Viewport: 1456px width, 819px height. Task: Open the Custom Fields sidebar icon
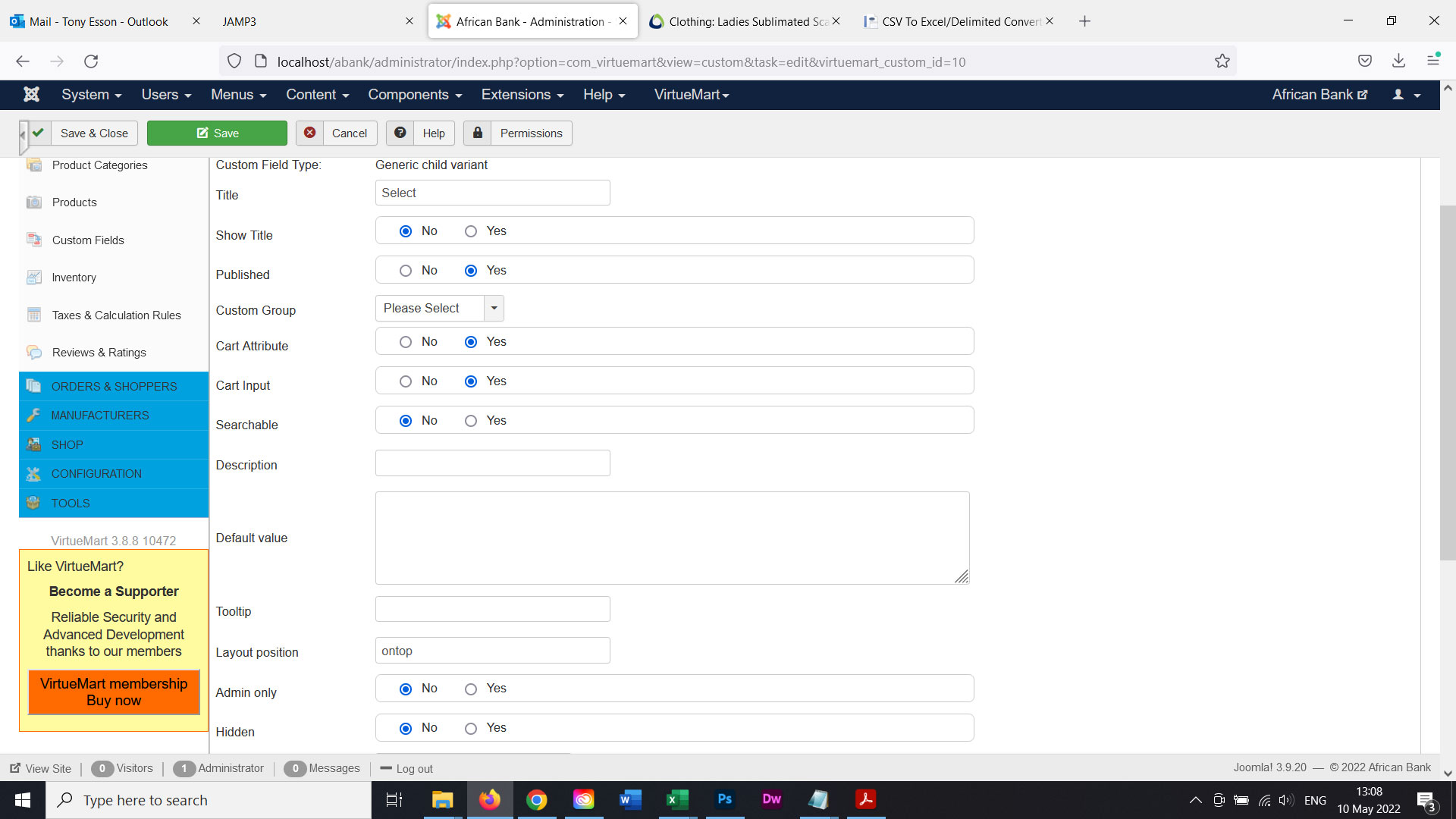click(34, 240)
